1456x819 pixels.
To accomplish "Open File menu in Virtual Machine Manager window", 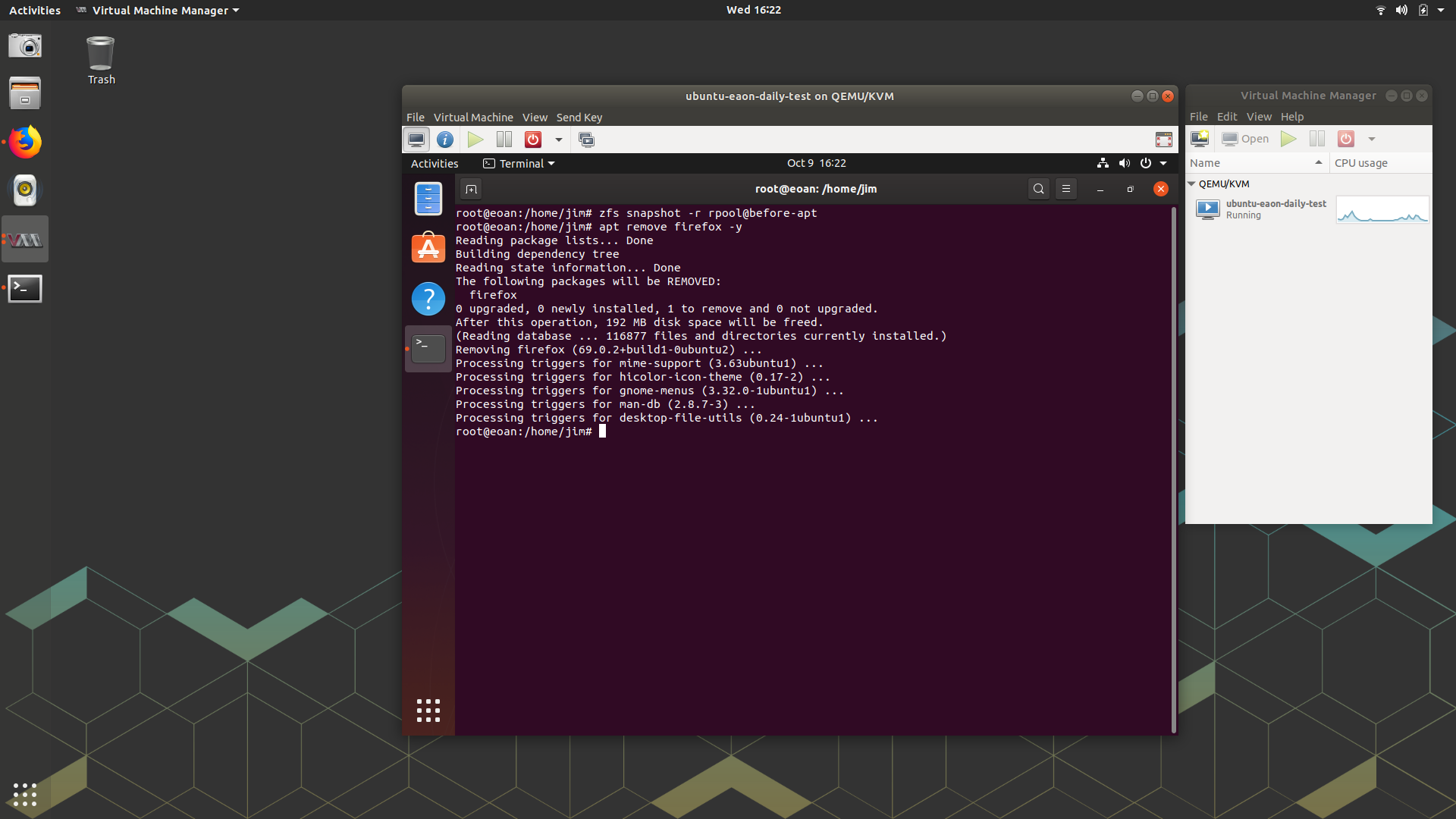I will point(1199,117).
